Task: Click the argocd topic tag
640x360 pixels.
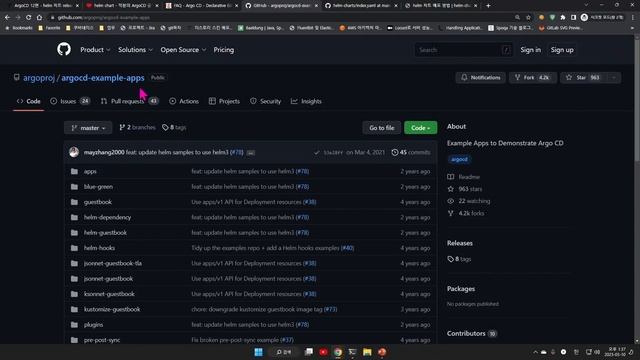Action: tap(459, 160)
